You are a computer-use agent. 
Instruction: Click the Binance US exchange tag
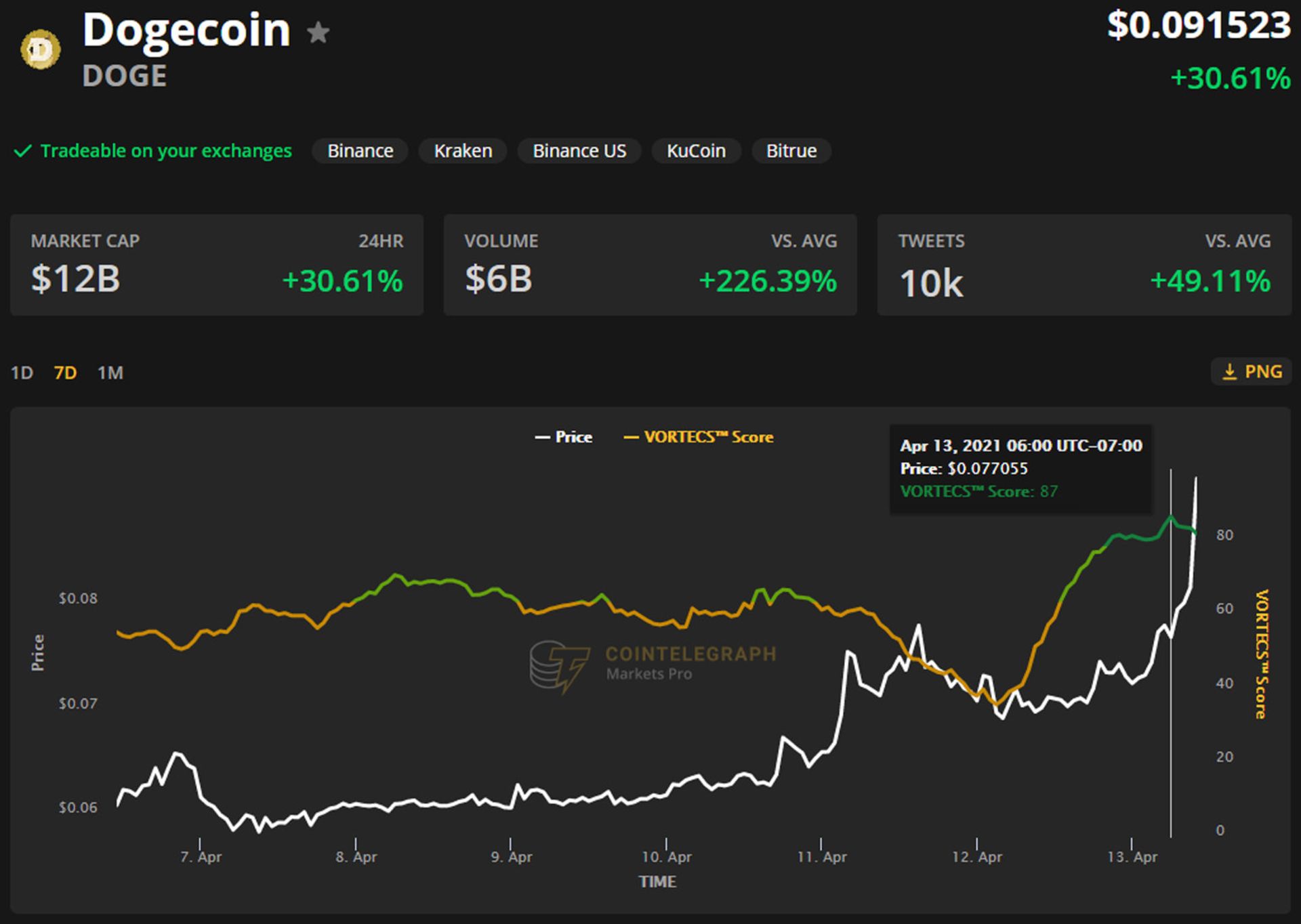(579, 150)
